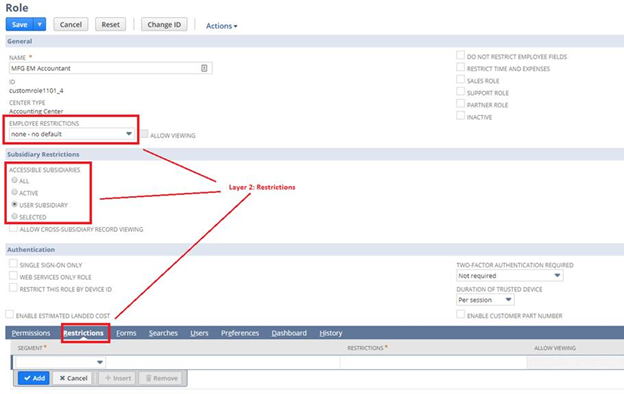Image resolution: width=624 pixels, height=394 pixels.
Task: Select the All subsidiaries radio button
Action: click(15, 180)
